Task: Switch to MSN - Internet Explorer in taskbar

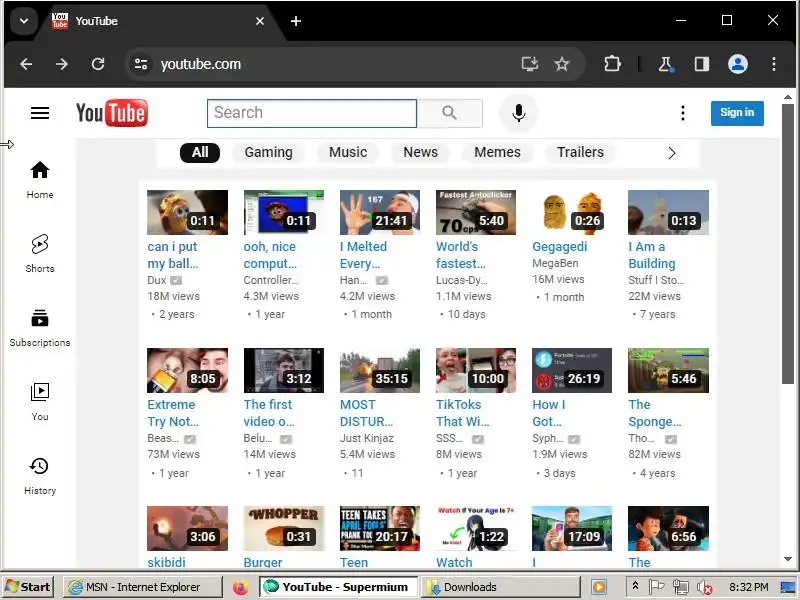Action: 143,587
